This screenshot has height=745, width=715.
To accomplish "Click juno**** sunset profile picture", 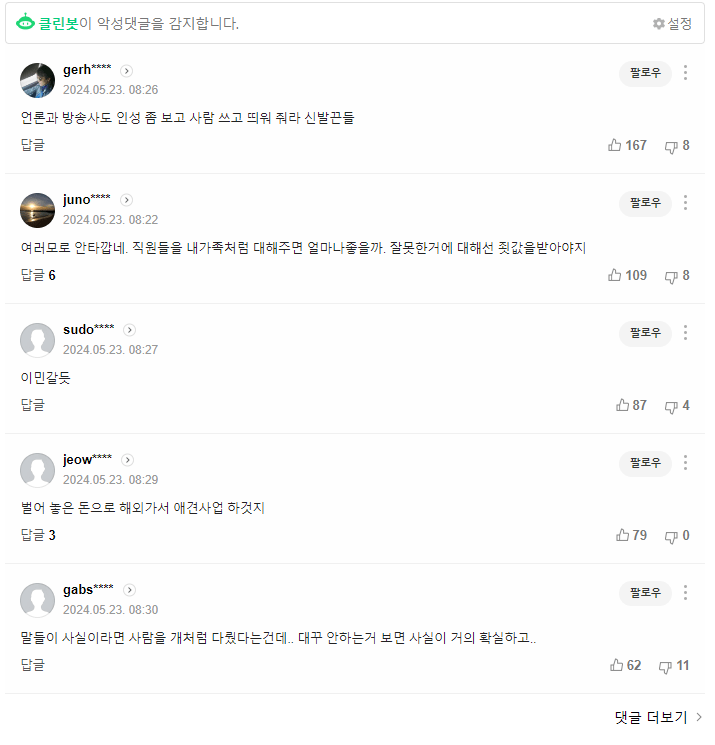I will [x=37, y=210].
